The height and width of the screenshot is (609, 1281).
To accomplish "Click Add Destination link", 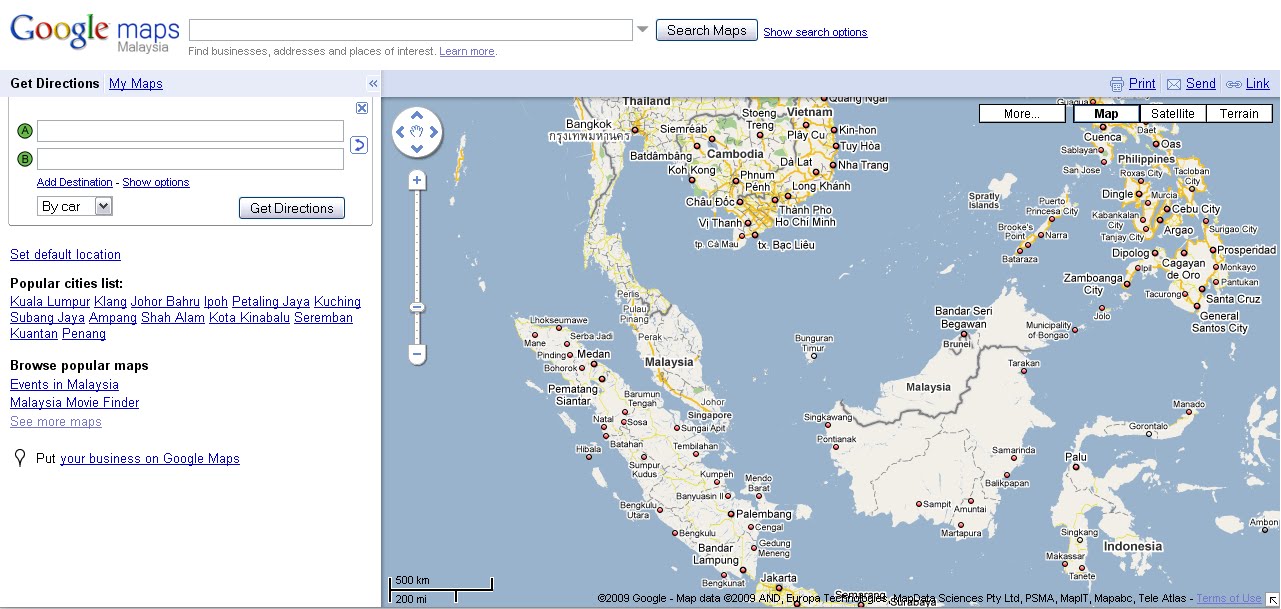I will [75, 182].
